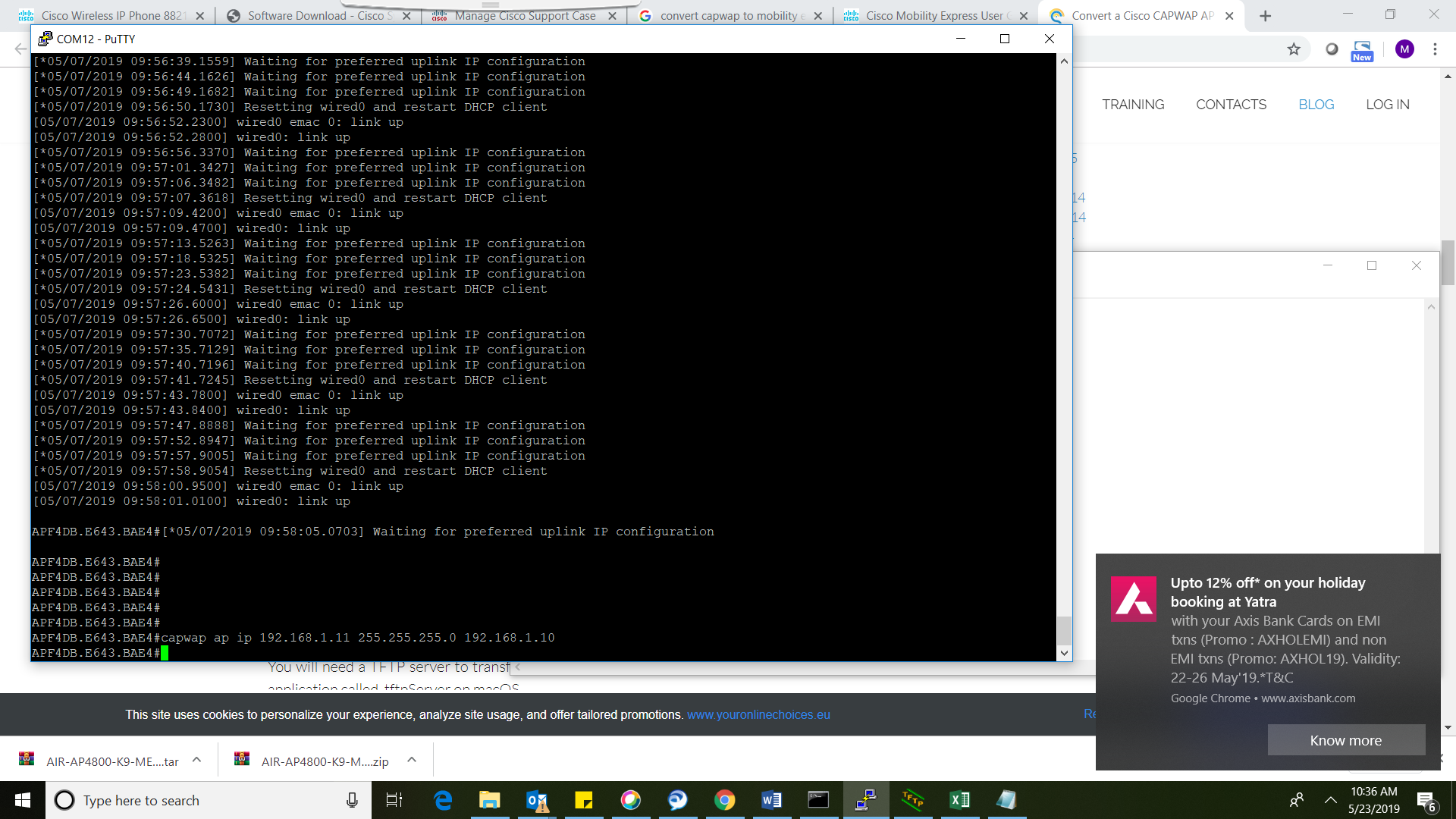Open the BLOG navigation link
Image resolution: width=1456 pixels, height=819 pixels.
point(1316,105)
